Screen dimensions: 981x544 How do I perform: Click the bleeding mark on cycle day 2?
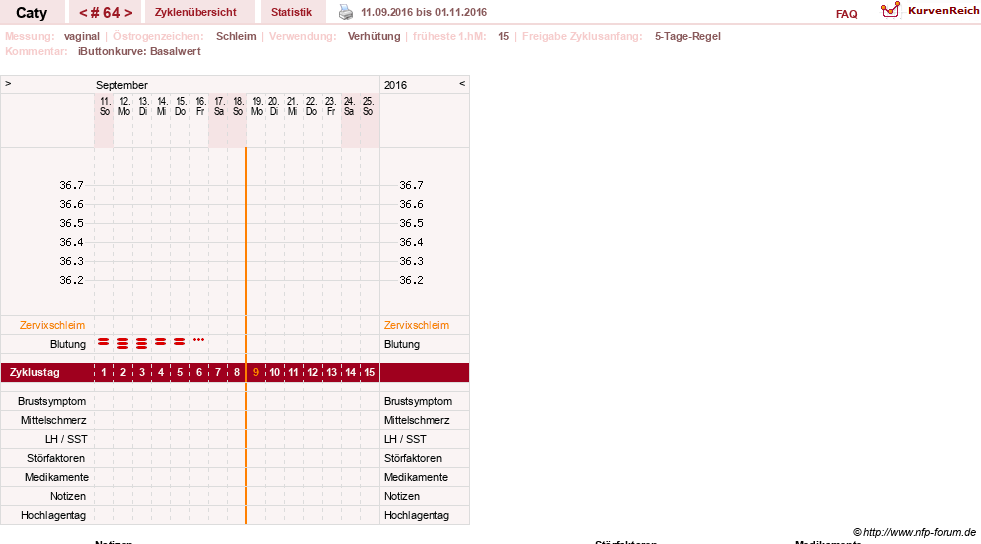(x=123, y=343)
